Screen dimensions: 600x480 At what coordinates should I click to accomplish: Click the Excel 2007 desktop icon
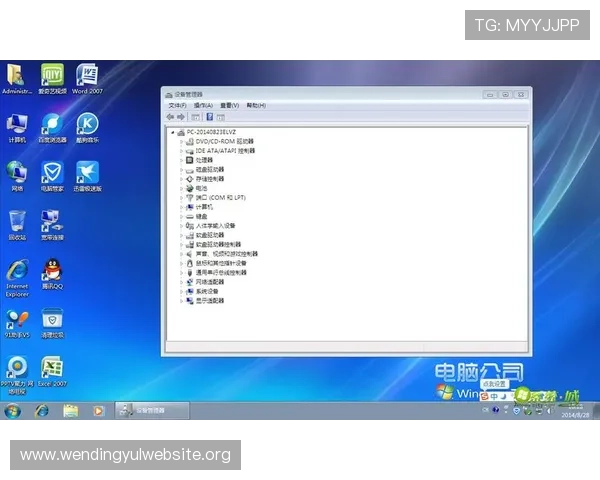(x=52, y=368)
